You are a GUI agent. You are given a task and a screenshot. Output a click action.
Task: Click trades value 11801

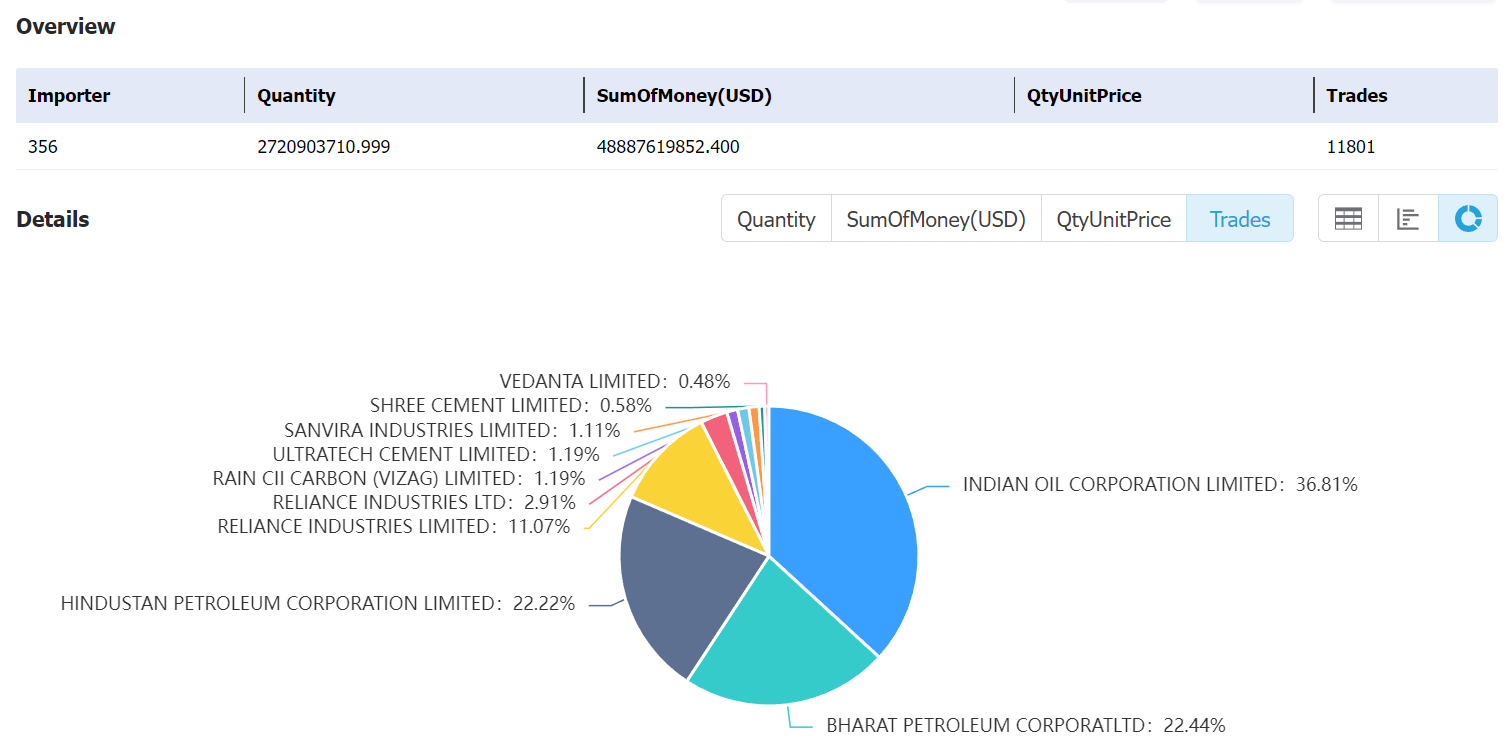[1350, 147]
